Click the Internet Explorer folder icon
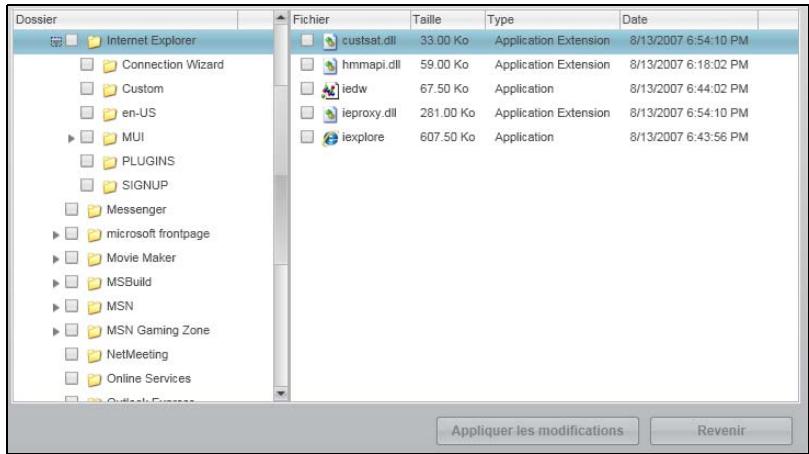Screen dimensions: 809x454 94,42
